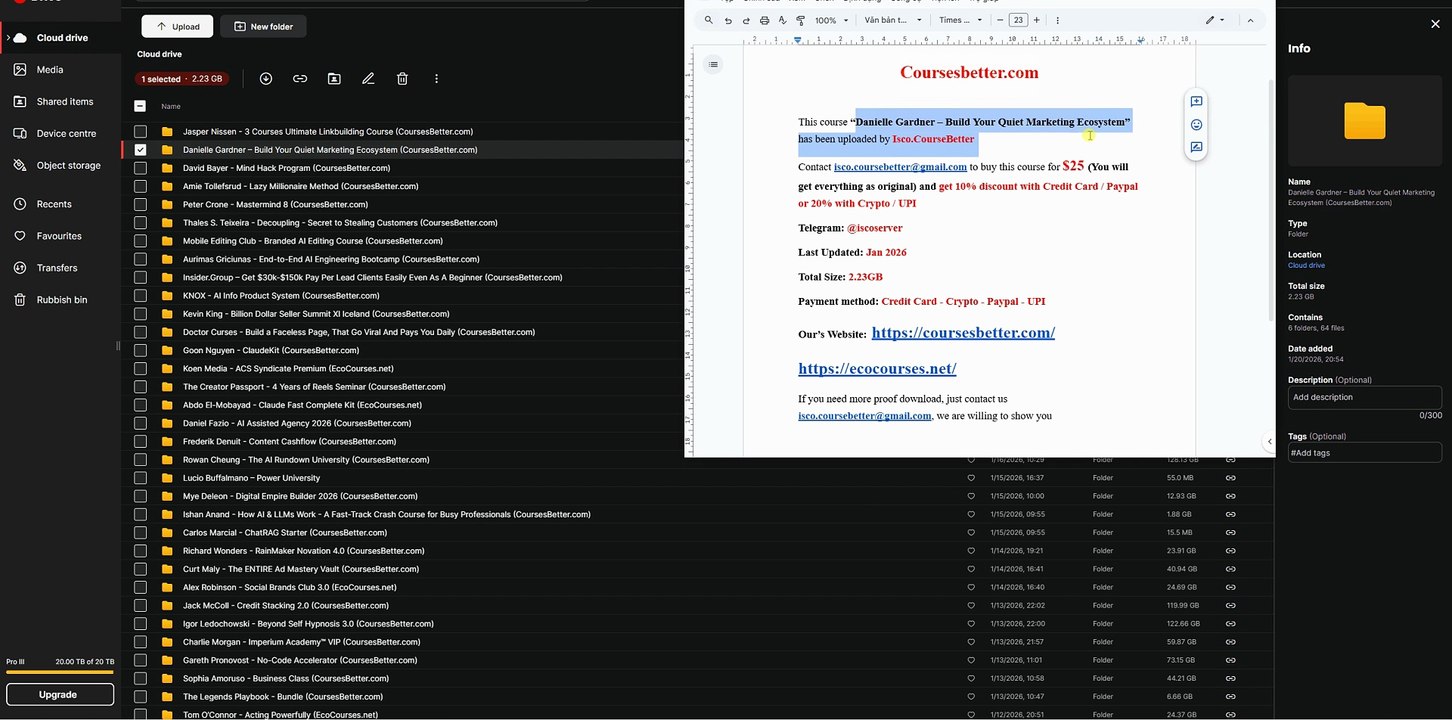Click the add comment icon beside document
The height and width of the screenshot is (720, 1452).
click(1196, 102)
